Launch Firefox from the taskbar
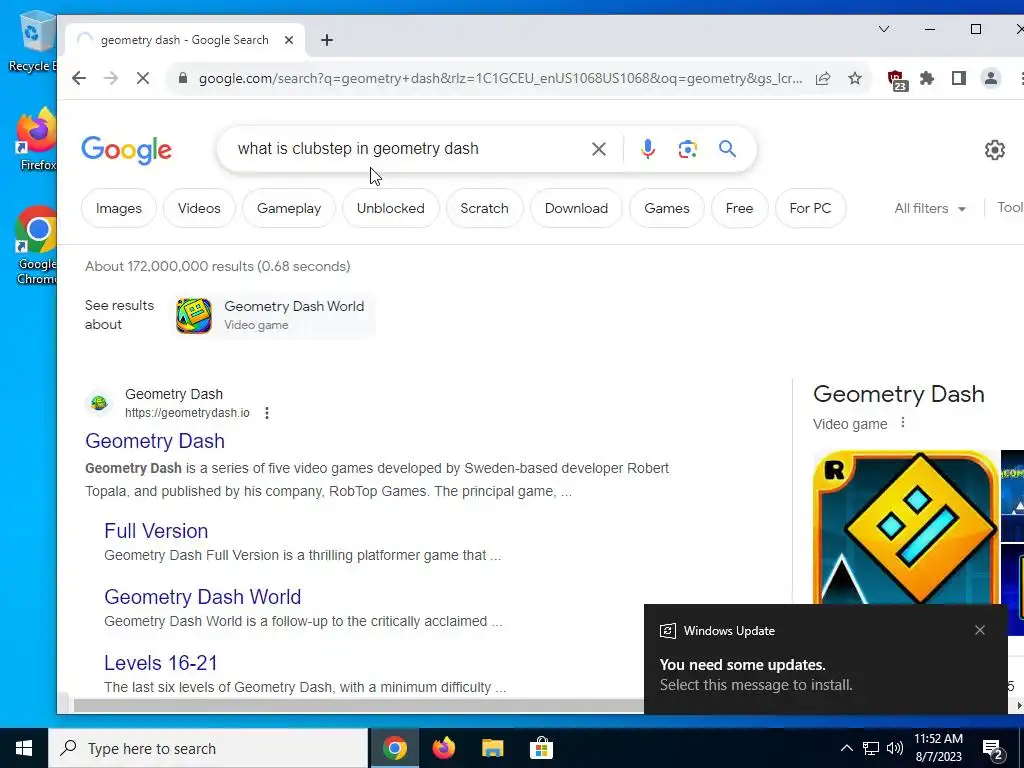Viewport: 1024px width, 768px height. [x=443, y=748]
